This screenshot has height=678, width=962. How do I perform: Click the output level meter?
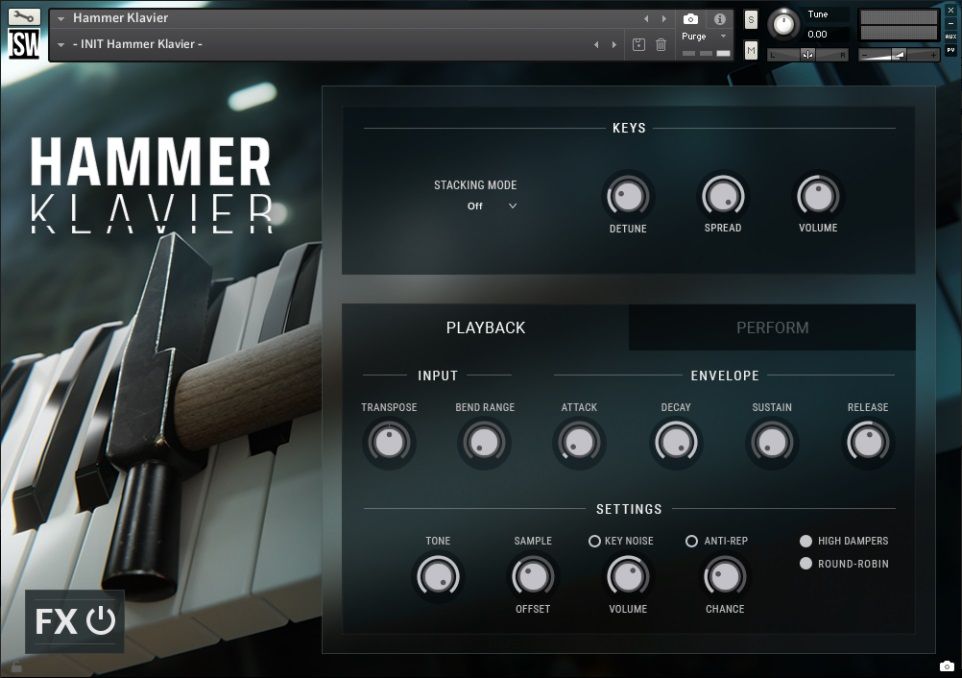[899, 25]
